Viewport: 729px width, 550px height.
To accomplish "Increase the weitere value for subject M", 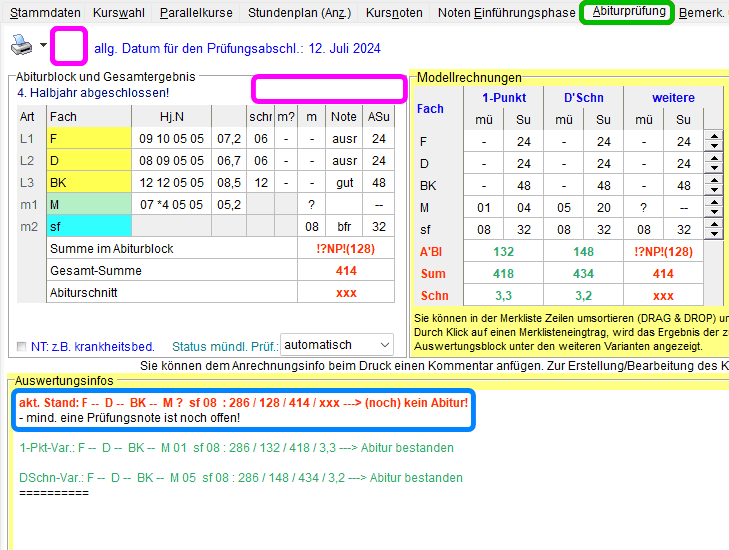I will (714, 203).
